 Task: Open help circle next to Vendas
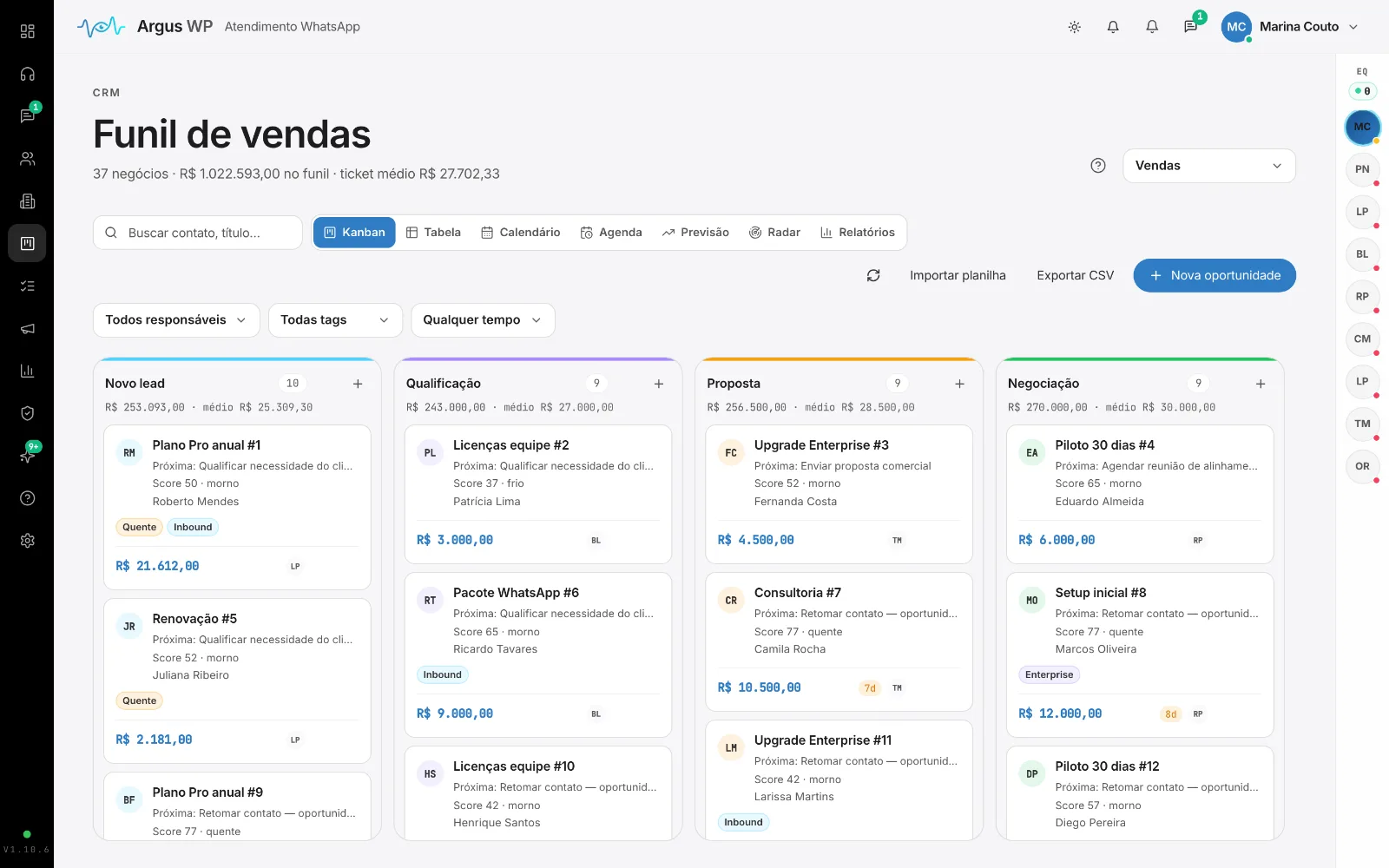[x=1098, y=166]
